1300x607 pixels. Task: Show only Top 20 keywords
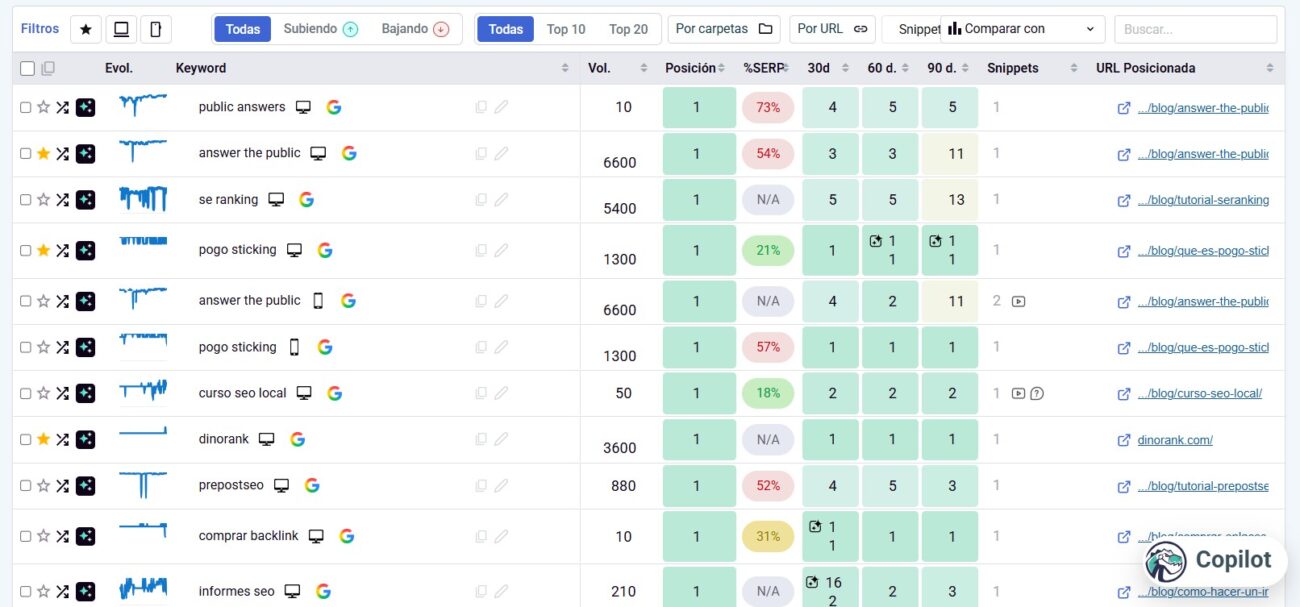pyautogui.click(x=628, y=29)
